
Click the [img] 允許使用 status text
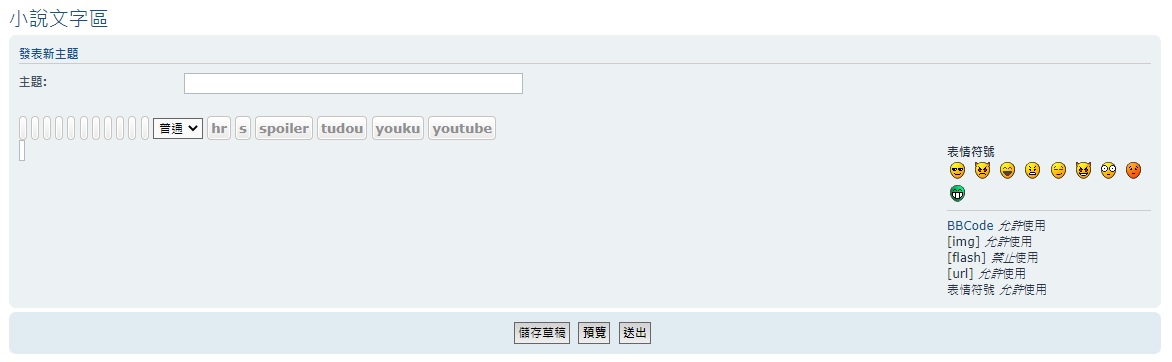coord(990,242)
